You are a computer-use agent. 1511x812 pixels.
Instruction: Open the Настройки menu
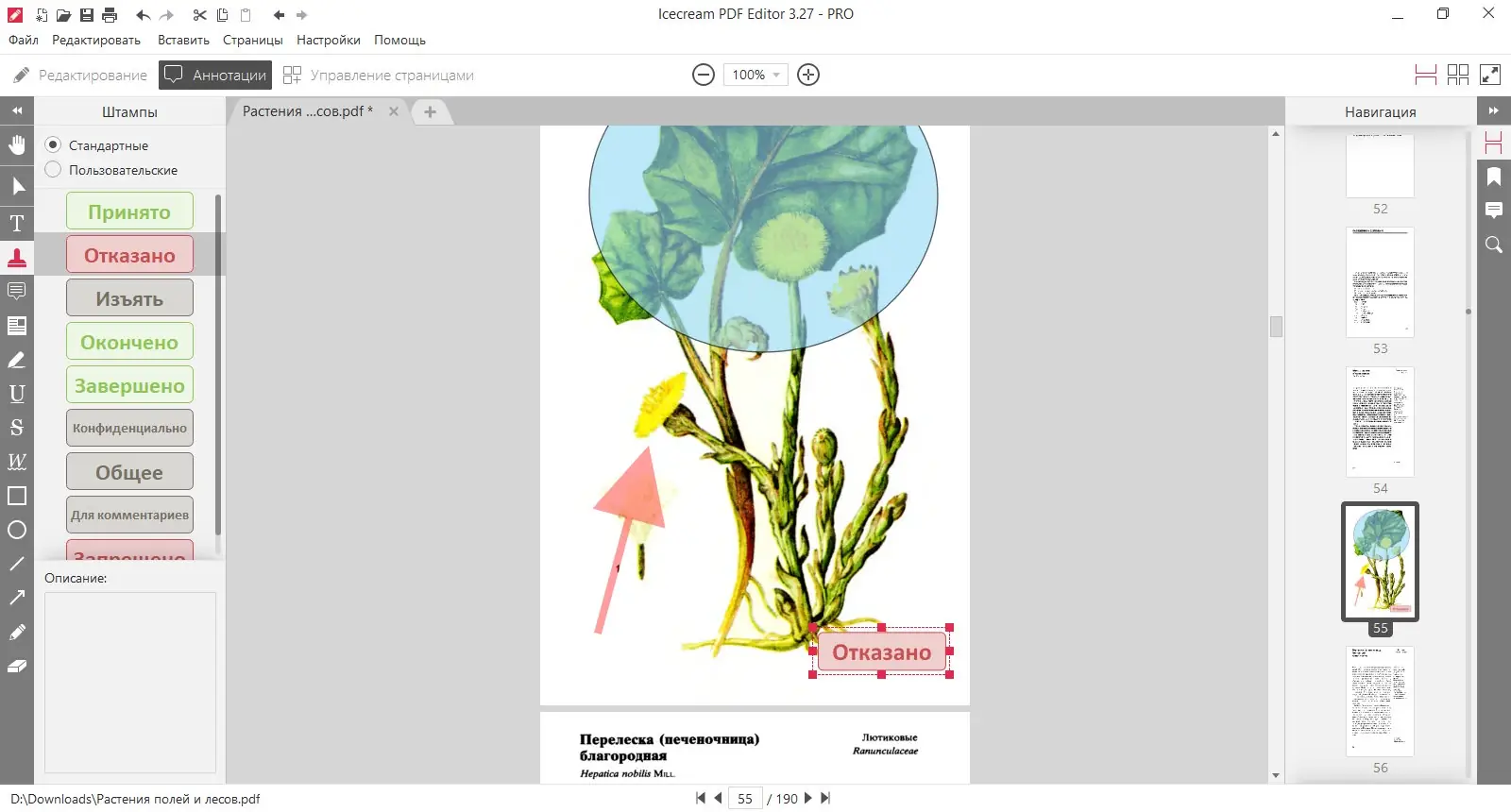click(329, 40)
